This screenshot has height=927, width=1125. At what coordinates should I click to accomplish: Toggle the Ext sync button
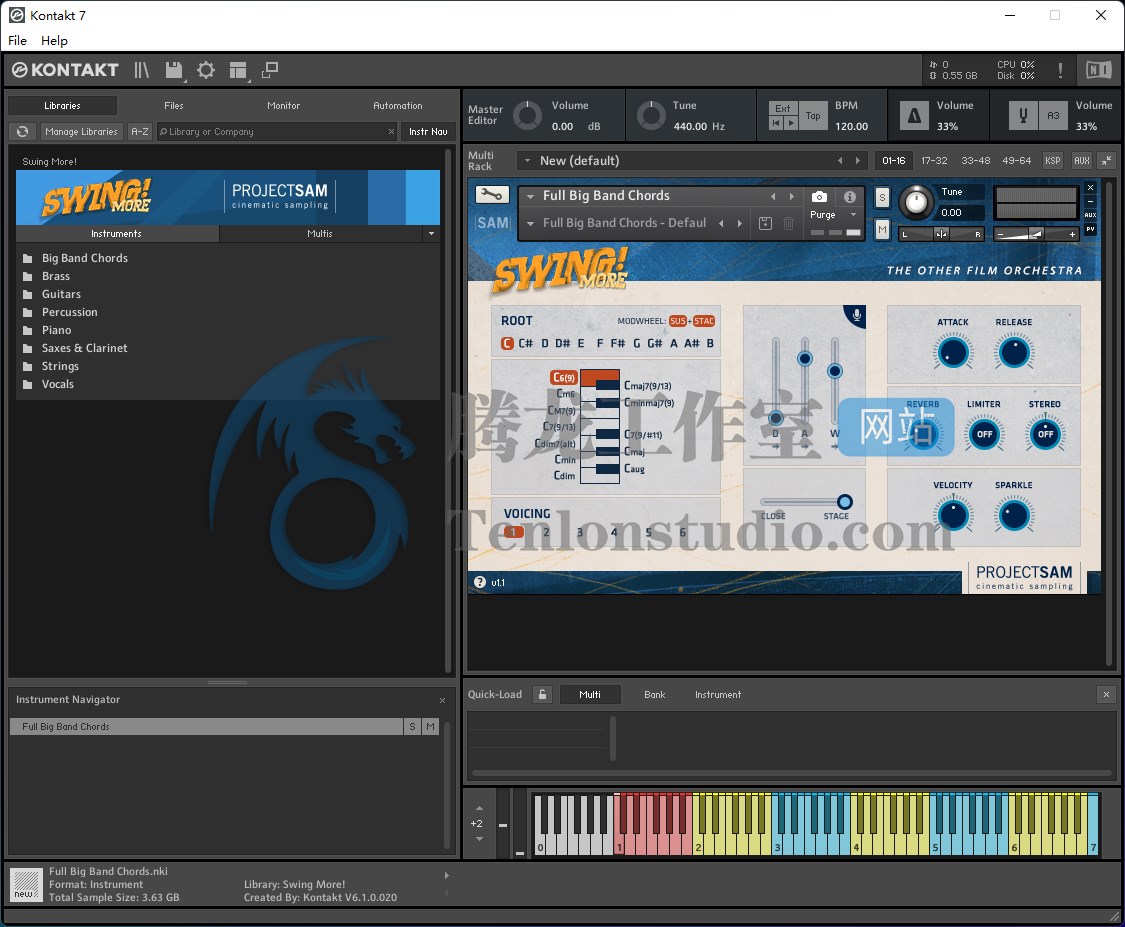pyautogui.click(x=782, y=108)
